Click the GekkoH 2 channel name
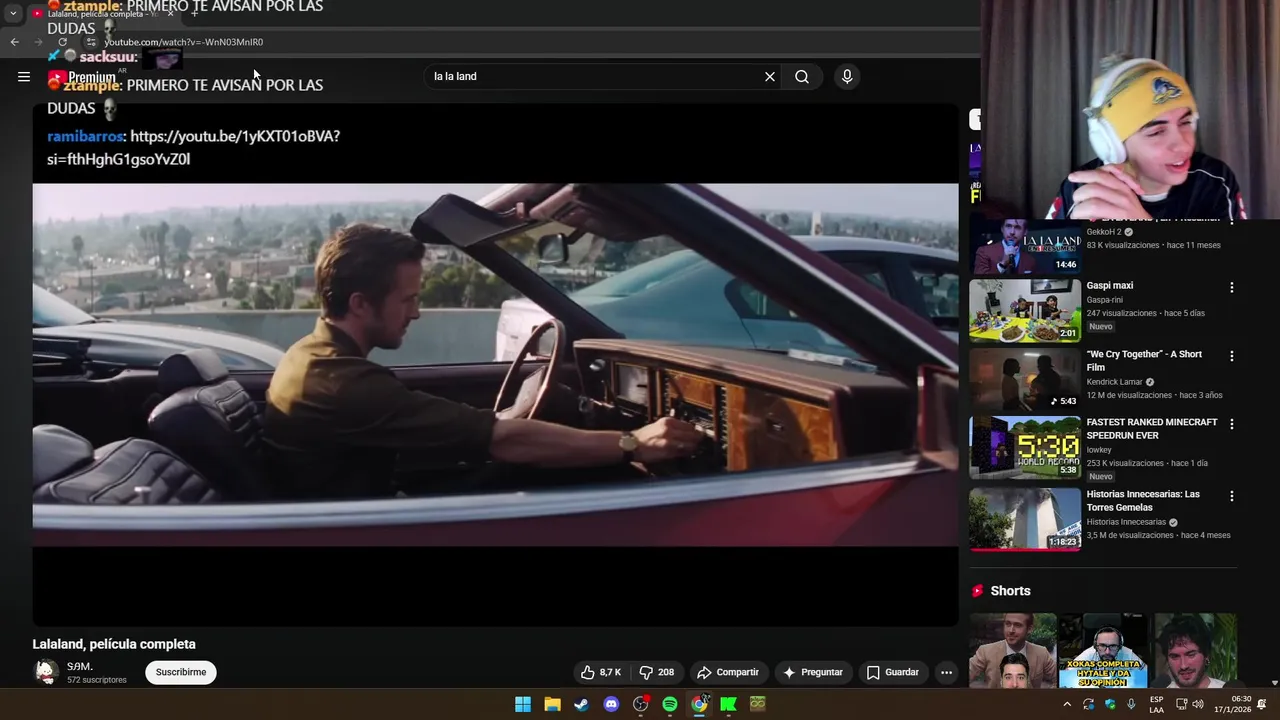This screenshot has height=720, width=1280. pyautogui.click(x=1104, y=232)
